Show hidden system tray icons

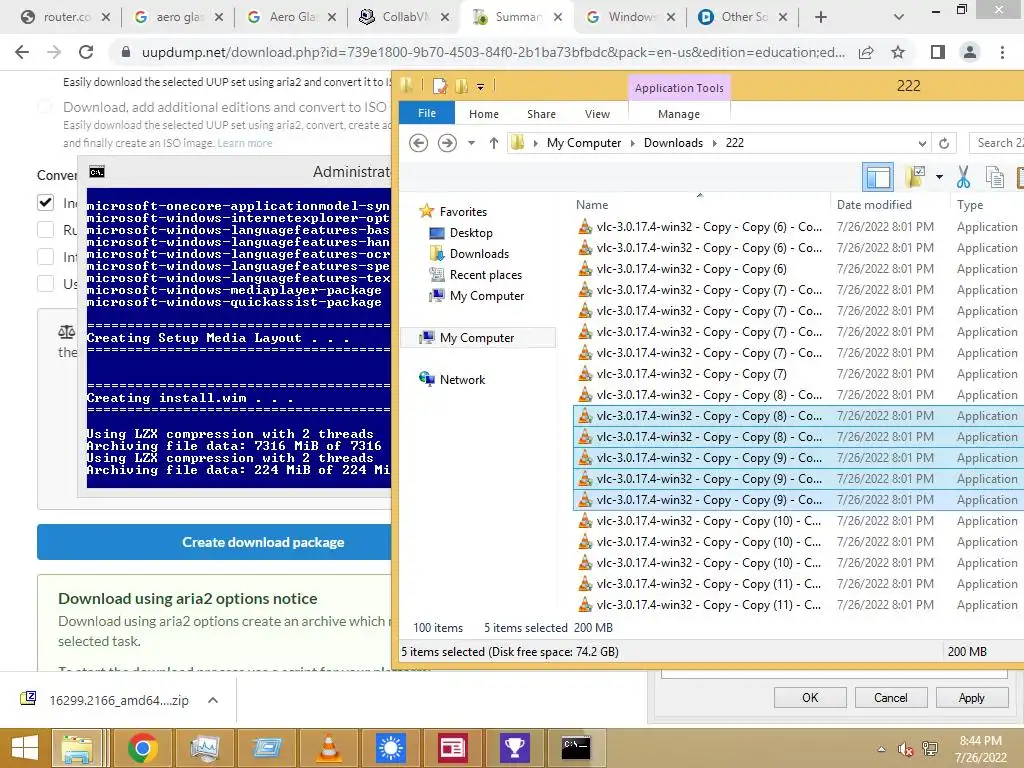[x=882, y=749]
